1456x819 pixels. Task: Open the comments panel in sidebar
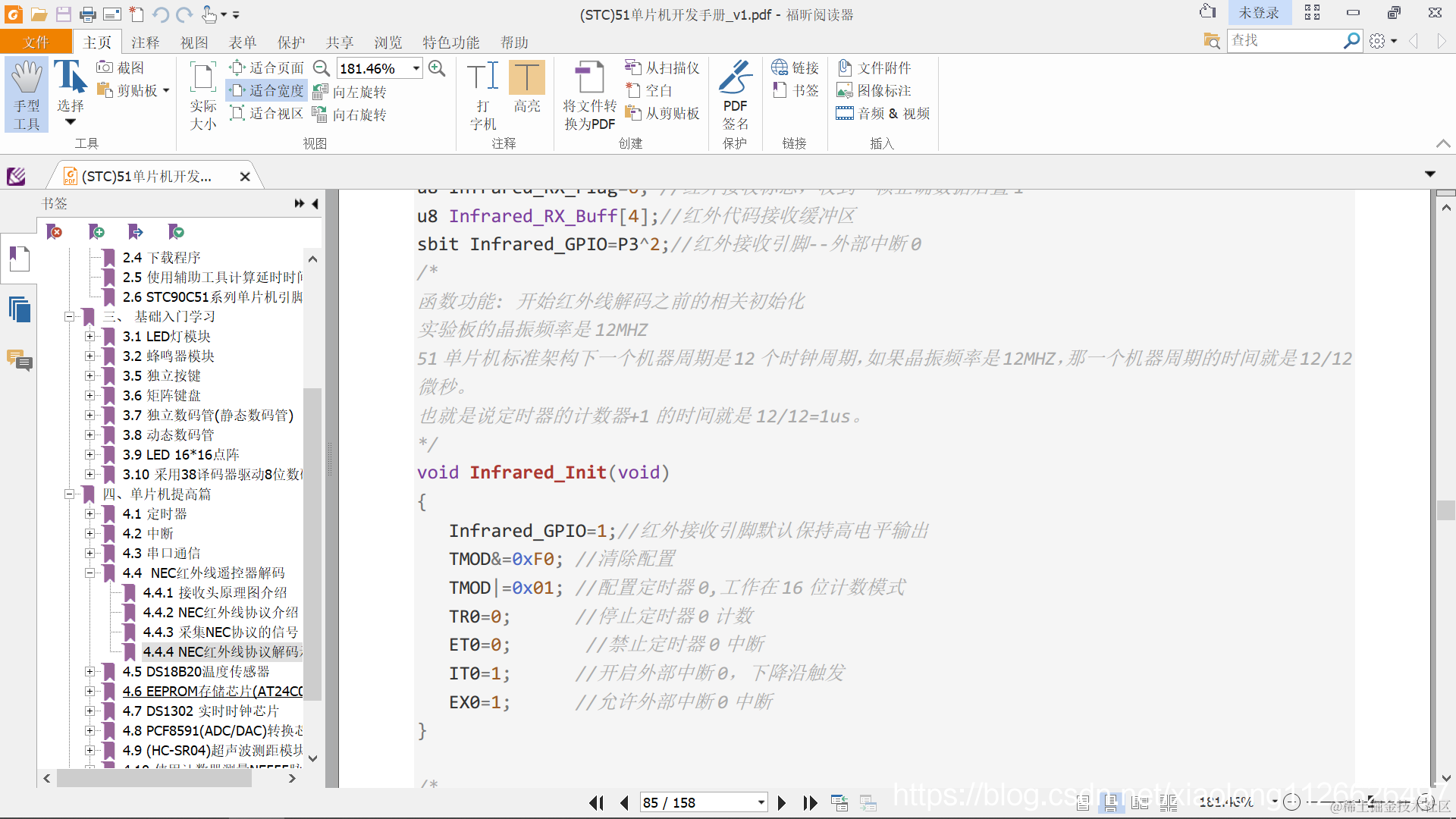coord(20,360)
